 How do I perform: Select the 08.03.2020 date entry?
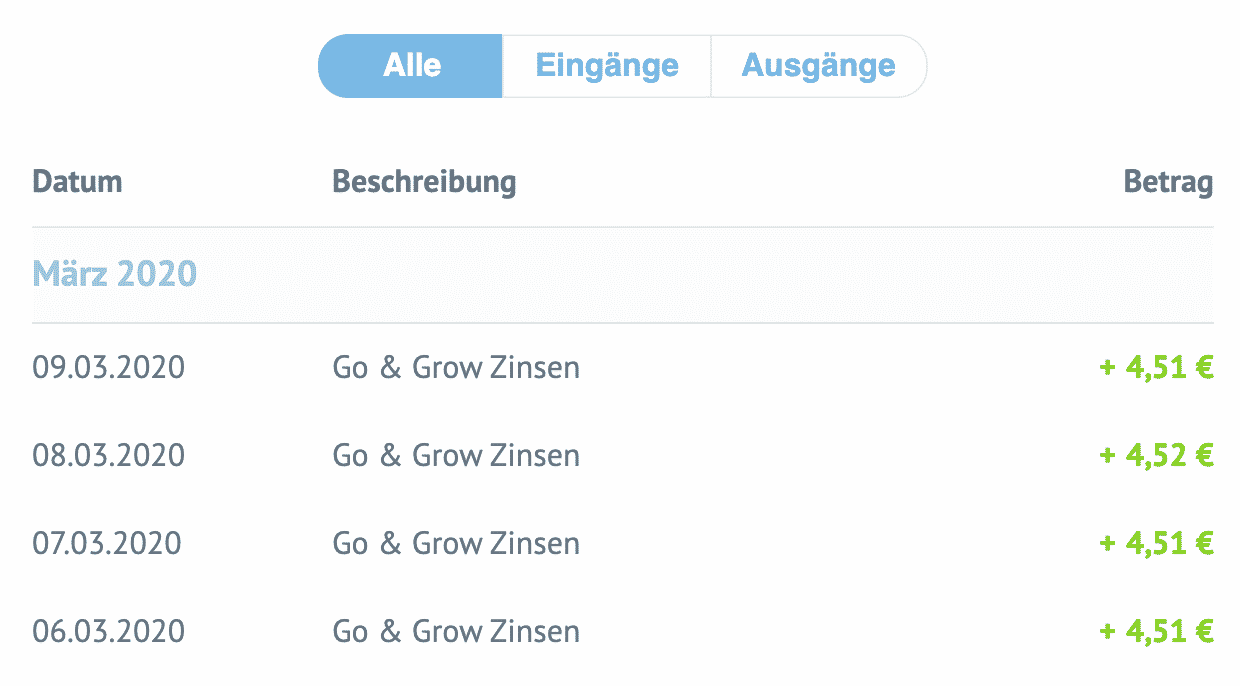tap(108, 455)
